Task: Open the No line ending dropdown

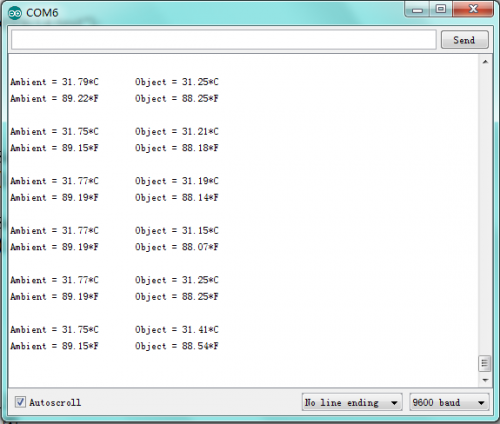Action: tap(352, 402)
